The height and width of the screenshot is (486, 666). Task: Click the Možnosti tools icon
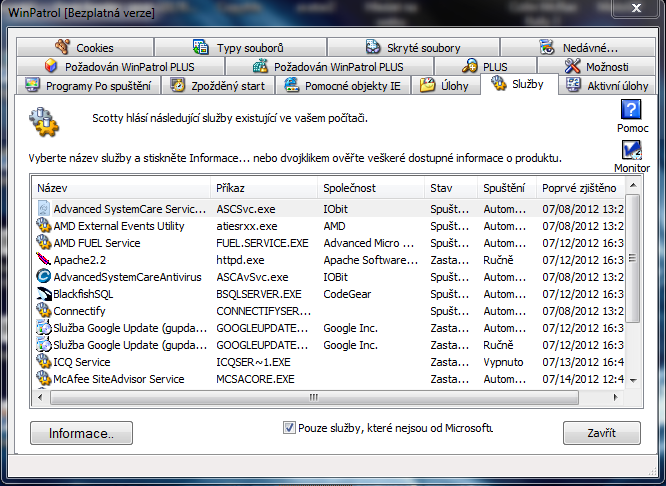click(573, 66)
